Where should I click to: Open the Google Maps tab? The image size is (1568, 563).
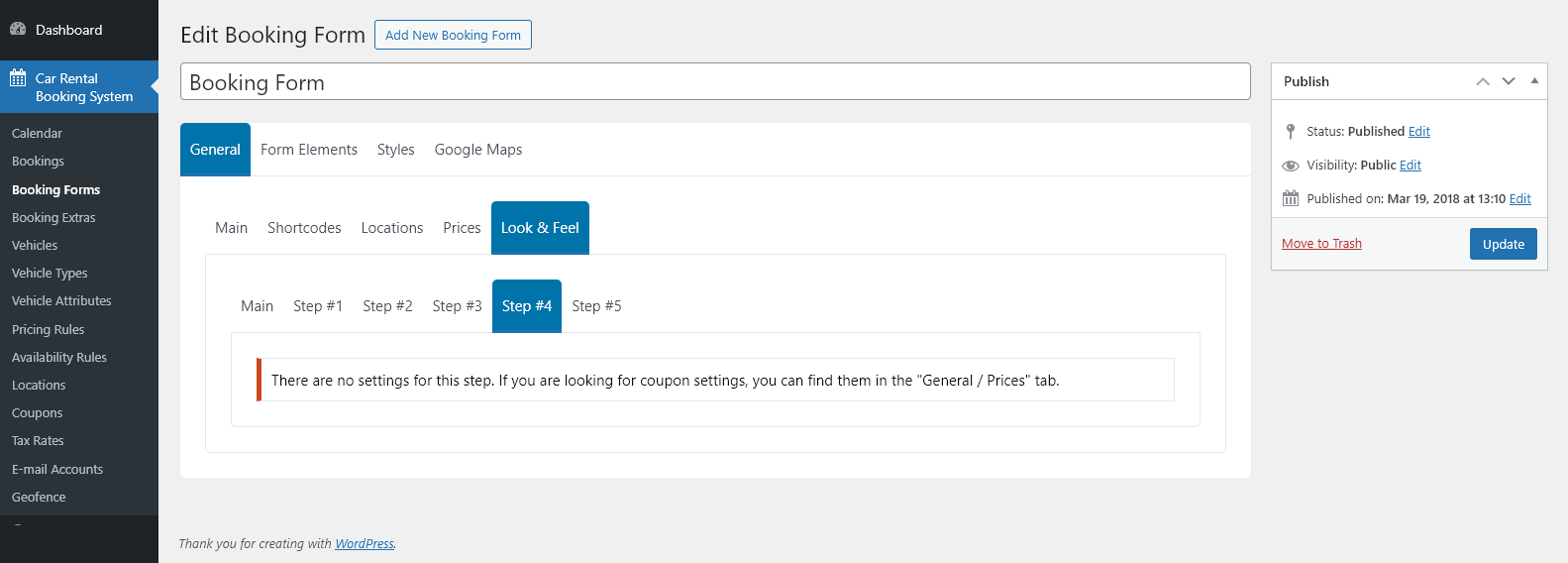pos(478,150)
